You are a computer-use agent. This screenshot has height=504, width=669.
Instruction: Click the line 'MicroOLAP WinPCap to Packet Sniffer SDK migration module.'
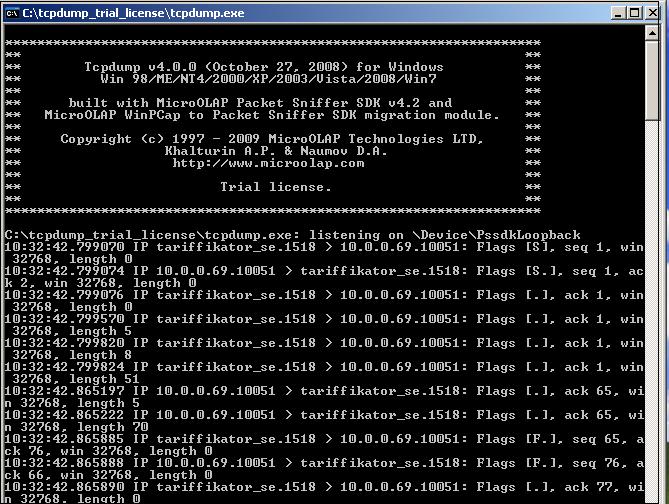(x=272, y=115)
